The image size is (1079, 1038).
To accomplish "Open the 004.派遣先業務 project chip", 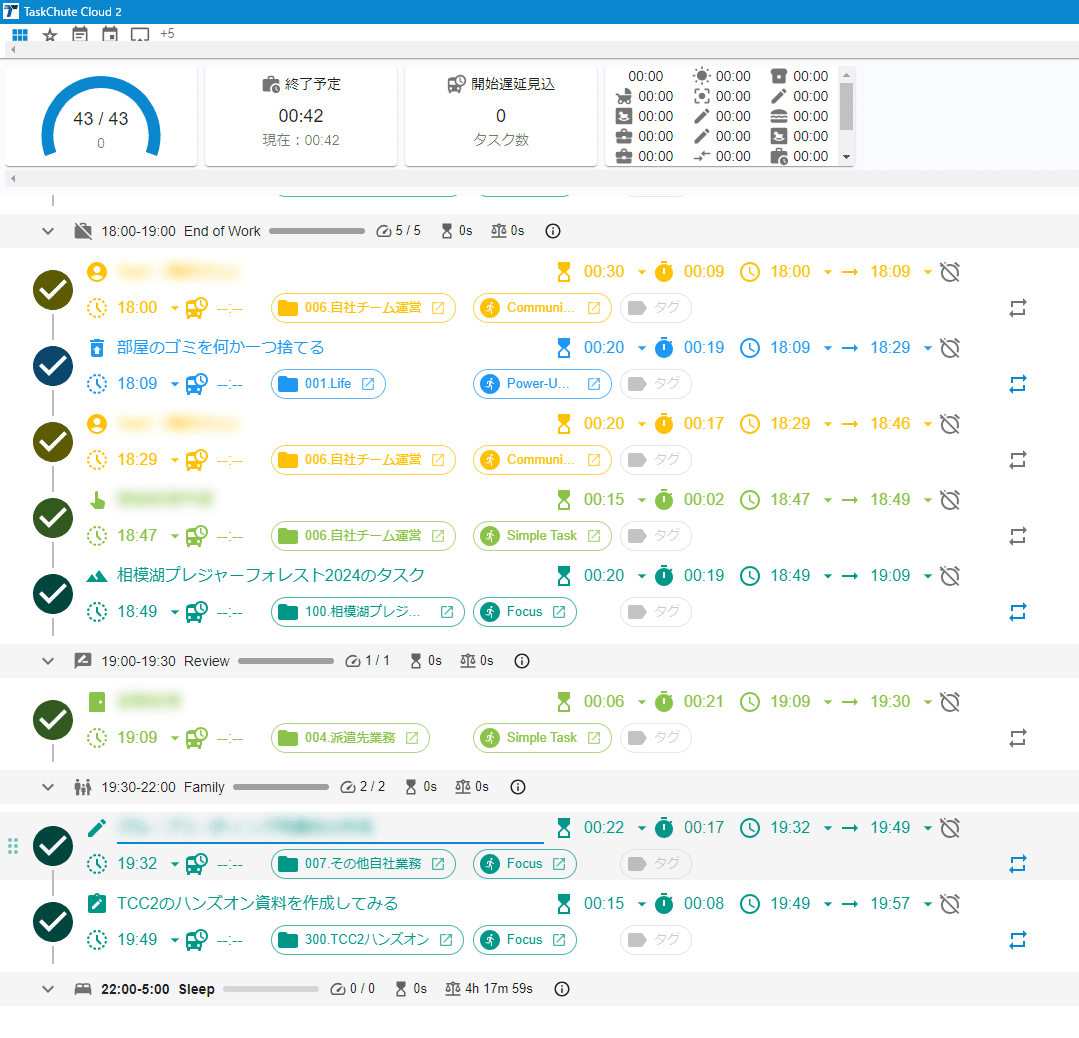I will click(350, 738).
